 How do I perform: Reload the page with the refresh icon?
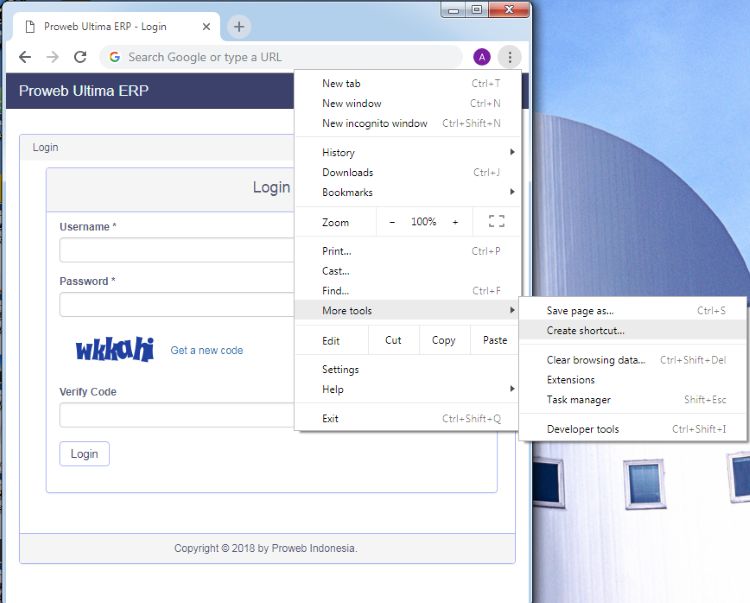pos(80,57)
